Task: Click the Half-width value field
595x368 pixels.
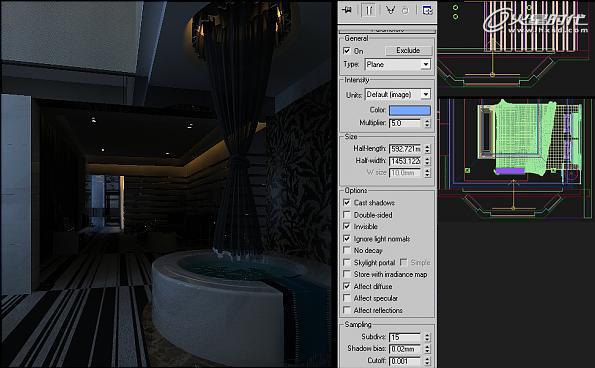Action: point(405,161)
